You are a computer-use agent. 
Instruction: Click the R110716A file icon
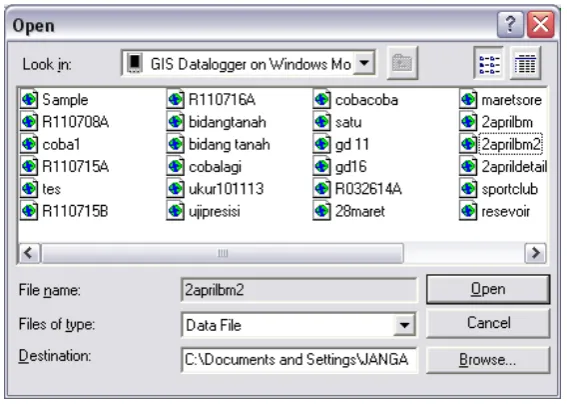pyautogui.click(x=175, y=99)
